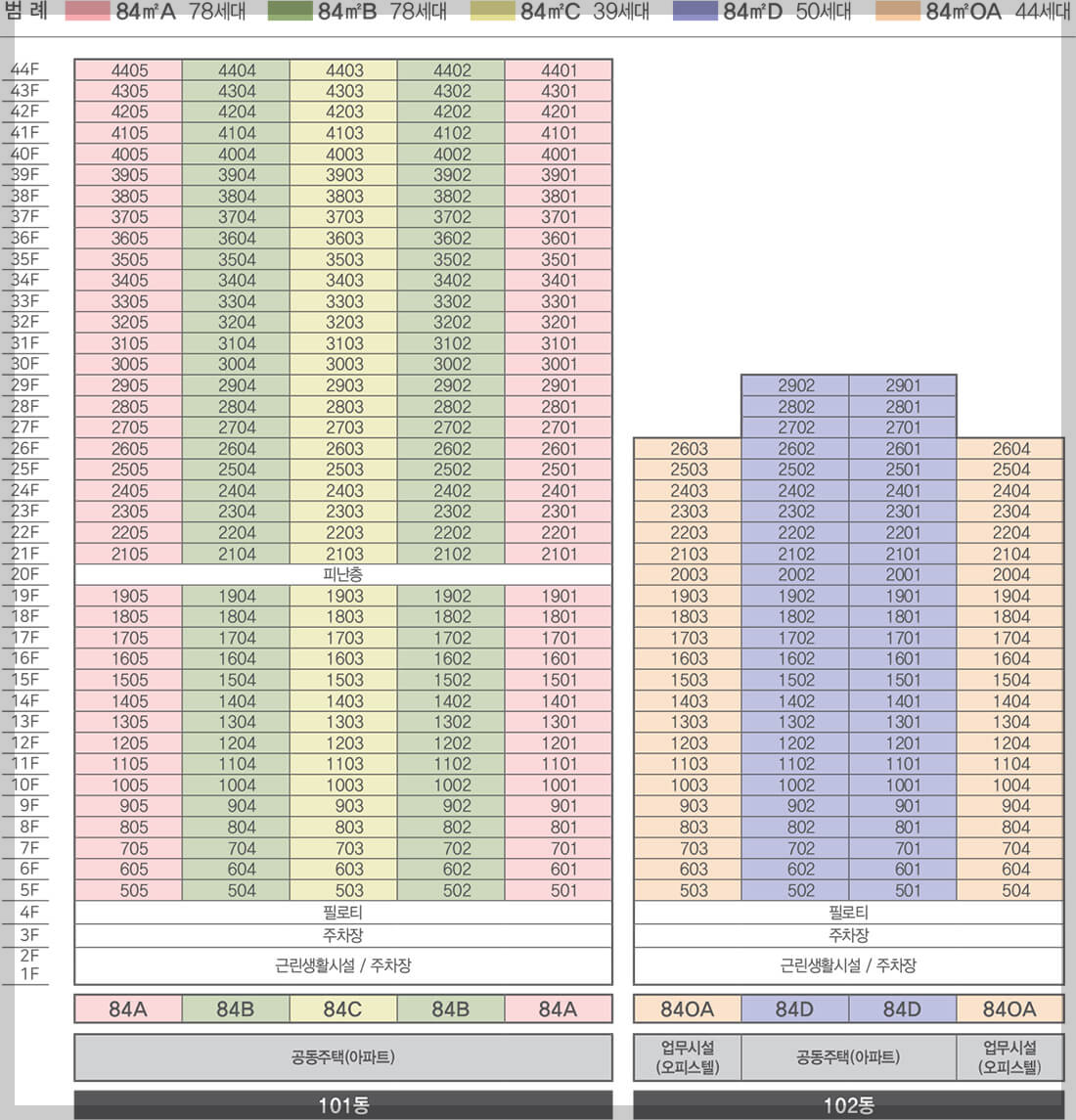1076x1120 pixels.
Task: Pick unit 3904 in the chart
Action: pyautogui.click(x=236, y=175)
